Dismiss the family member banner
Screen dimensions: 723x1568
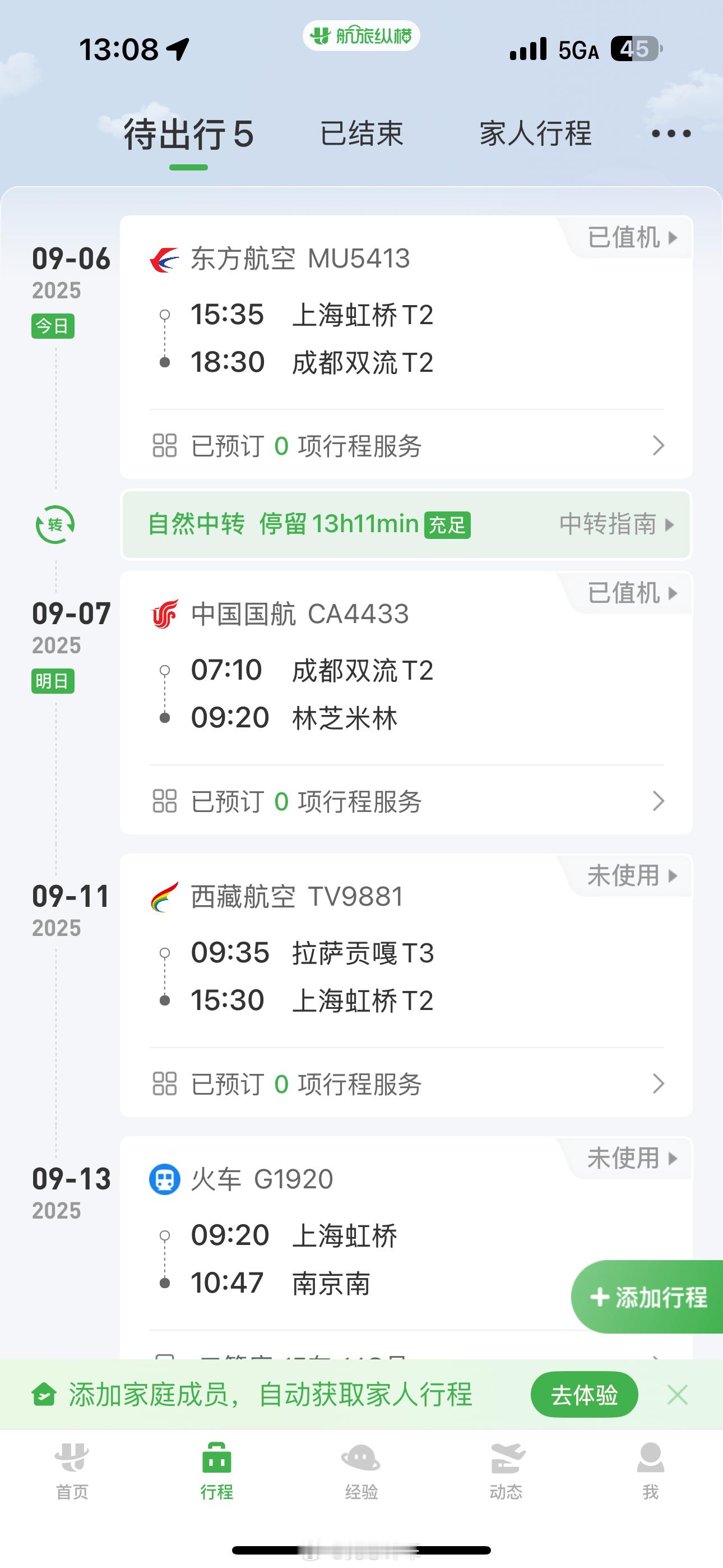tap(678, 1394)
